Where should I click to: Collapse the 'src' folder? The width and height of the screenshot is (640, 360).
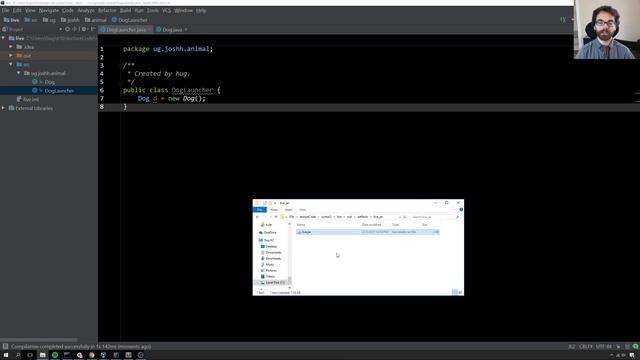tap(11, 64)
